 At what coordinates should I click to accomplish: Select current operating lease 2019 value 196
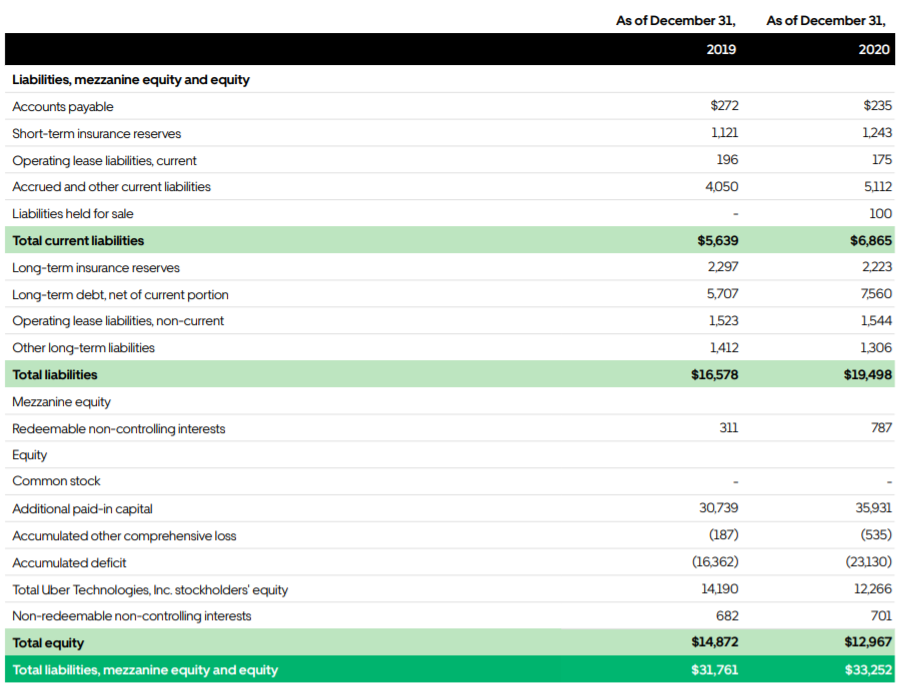click(727, 160)
